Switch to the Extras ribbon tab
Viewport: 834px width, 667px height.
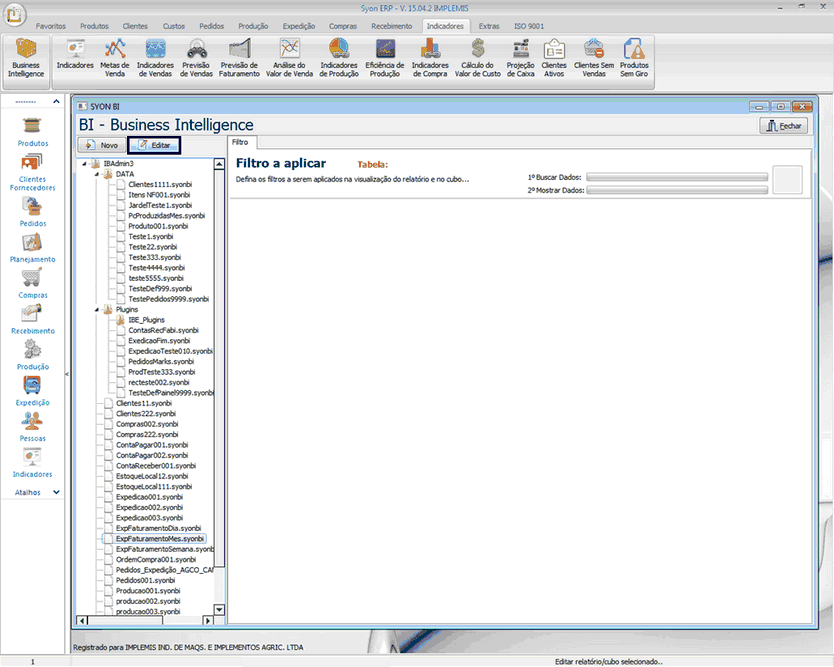[x=489, y=25]
